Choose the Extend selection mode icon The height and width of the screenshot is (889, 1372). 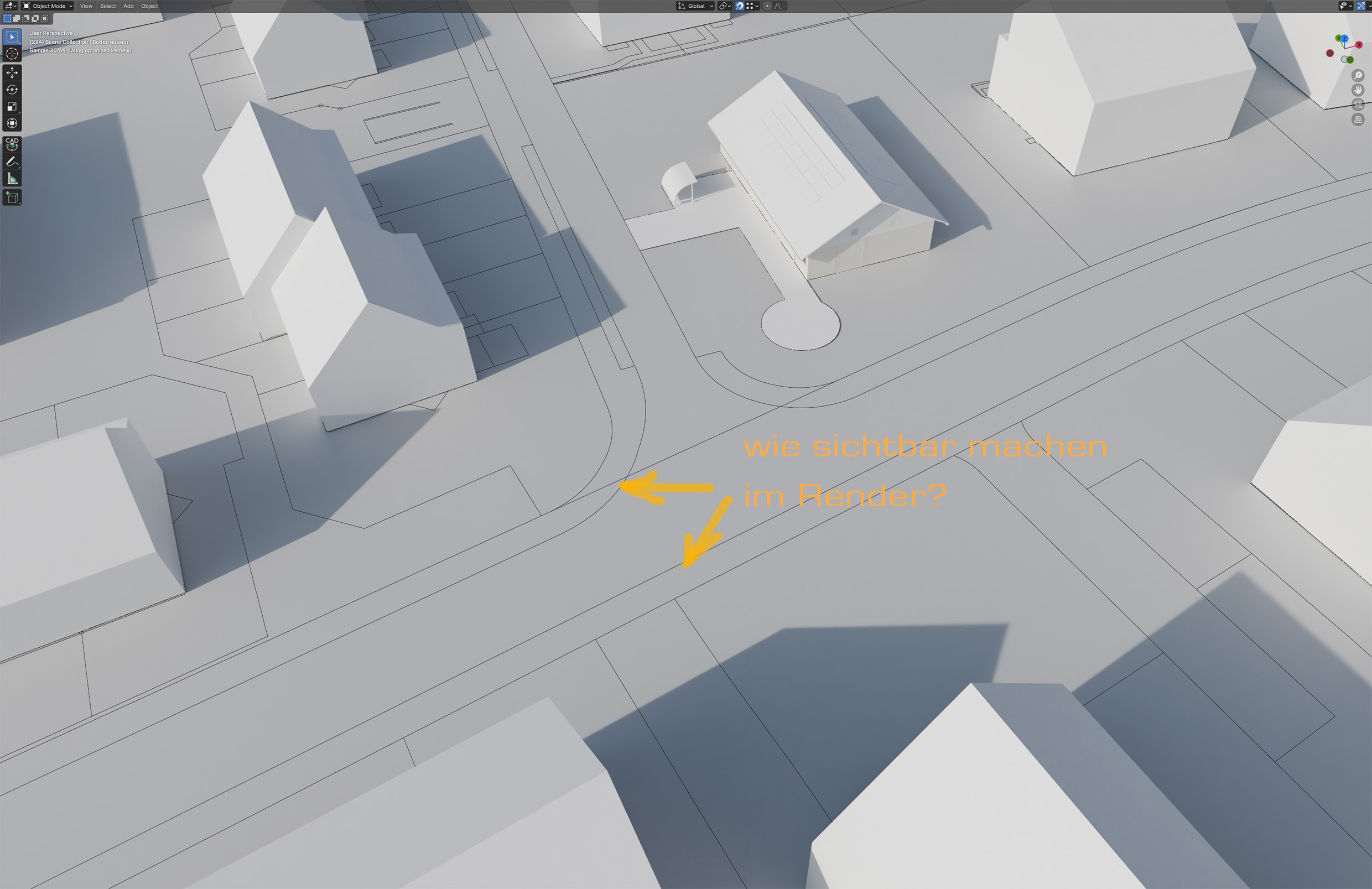(17, 18)
